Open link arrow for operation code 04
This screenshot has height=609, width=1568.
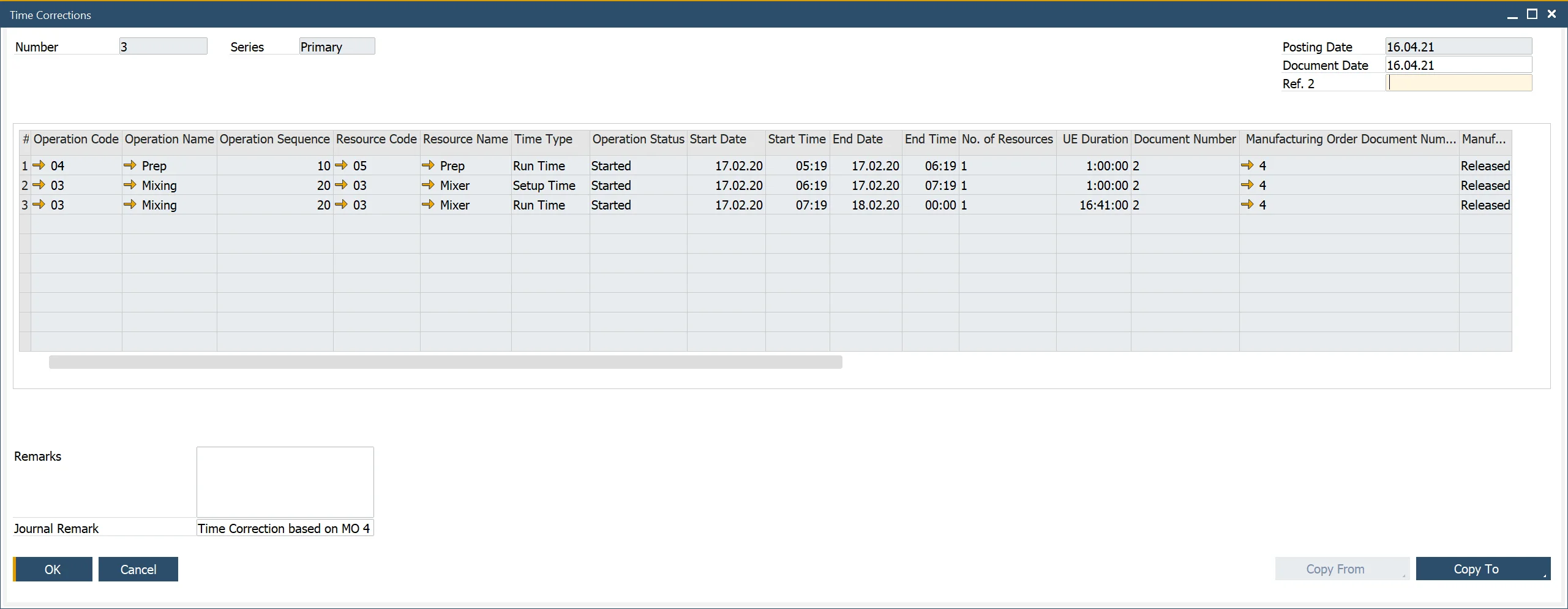pyautogui.click(x=39, y=165)
